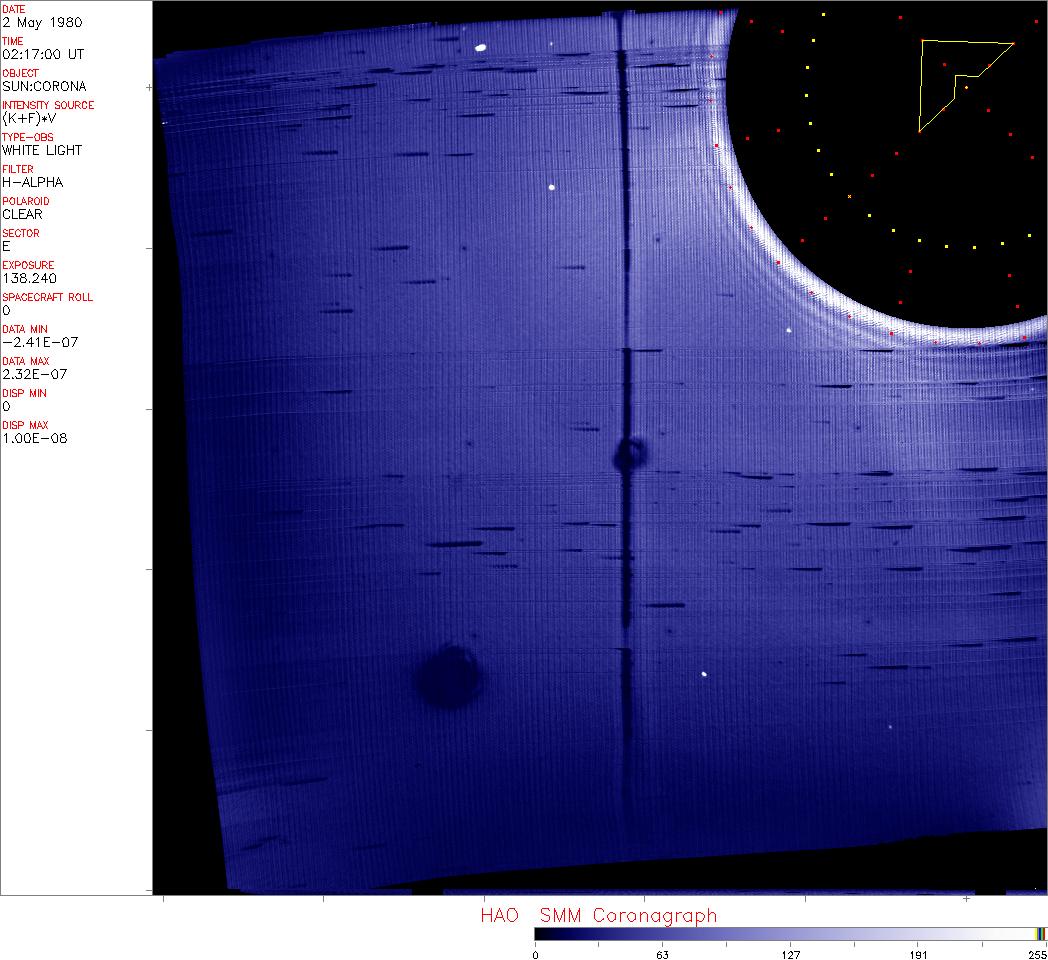Click the yellow-blue end cap of the color bar
Viewport: 1048px width, 960px height.
1040,933
